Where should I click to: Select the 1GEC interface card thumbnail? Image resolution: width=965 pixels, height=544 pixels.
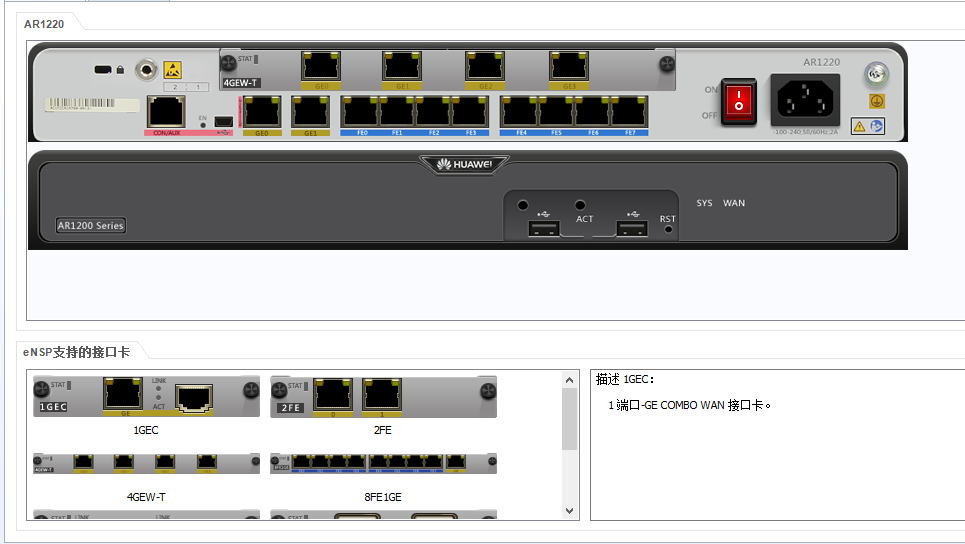click(x=146, y=396)
